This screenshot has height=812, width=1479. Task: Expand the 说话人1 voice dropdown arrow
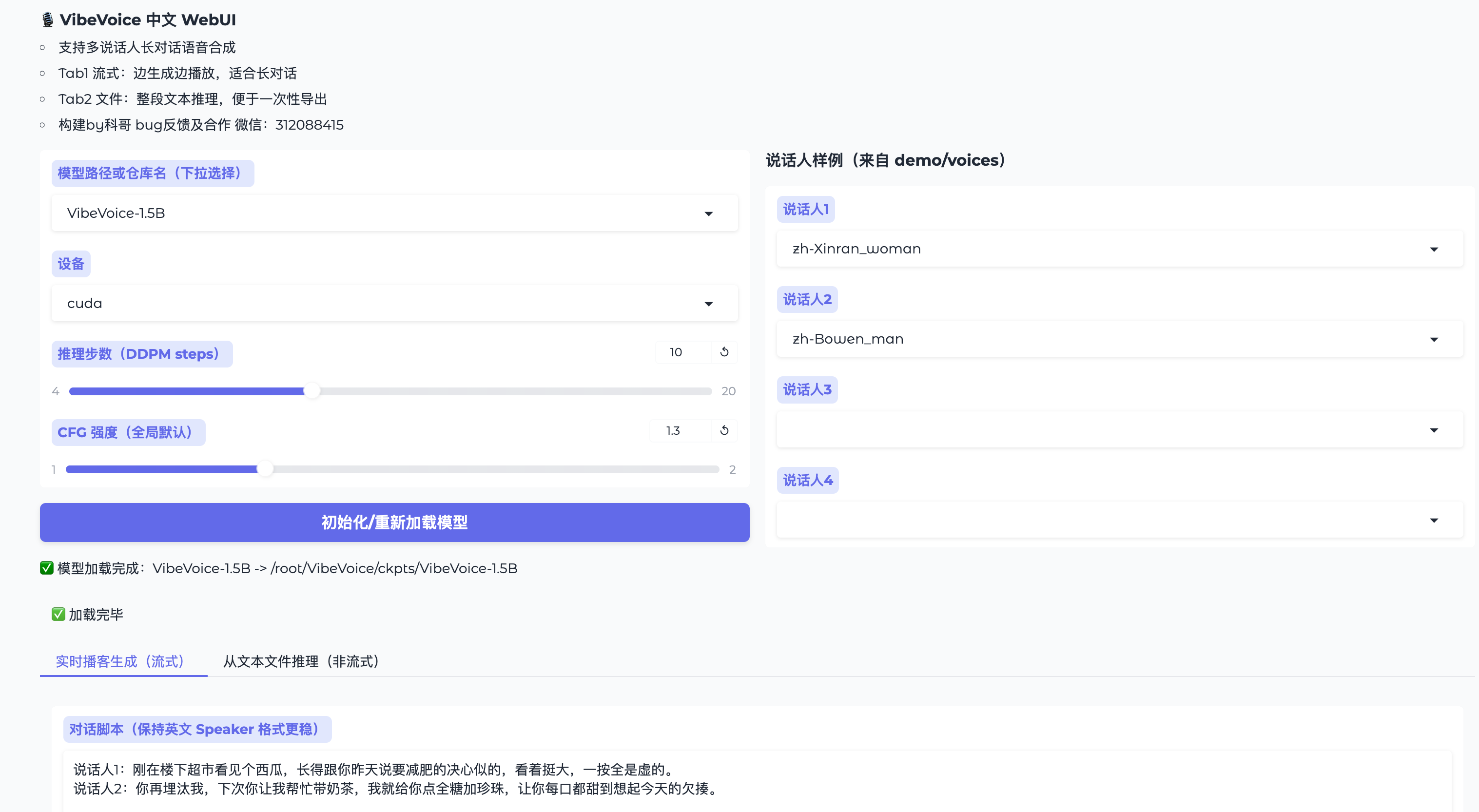coord(1434,249)
